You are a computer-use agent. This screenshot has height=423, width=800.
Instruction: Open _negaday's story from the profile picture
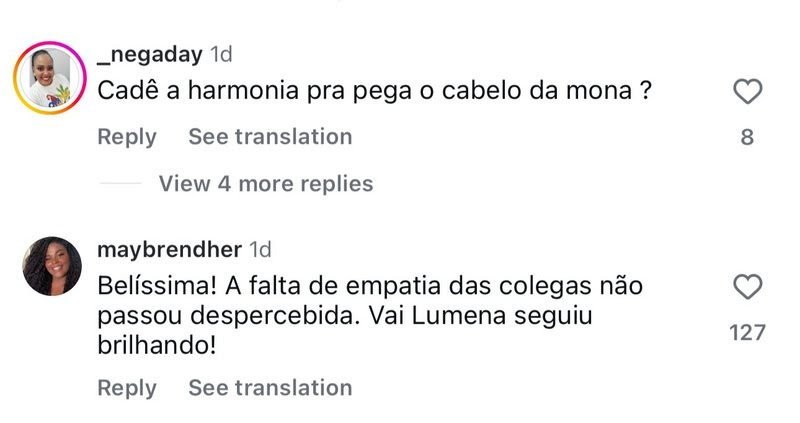point(50,78)
